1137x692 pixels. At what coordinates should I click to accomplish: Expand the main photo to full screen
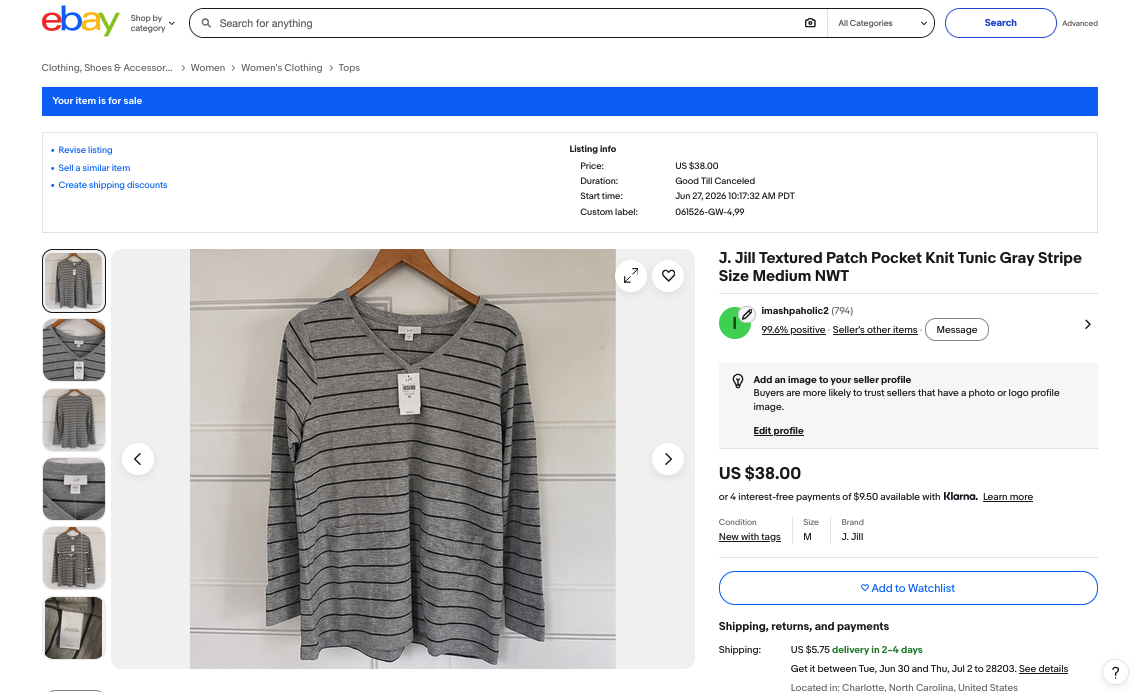[631, 276]
